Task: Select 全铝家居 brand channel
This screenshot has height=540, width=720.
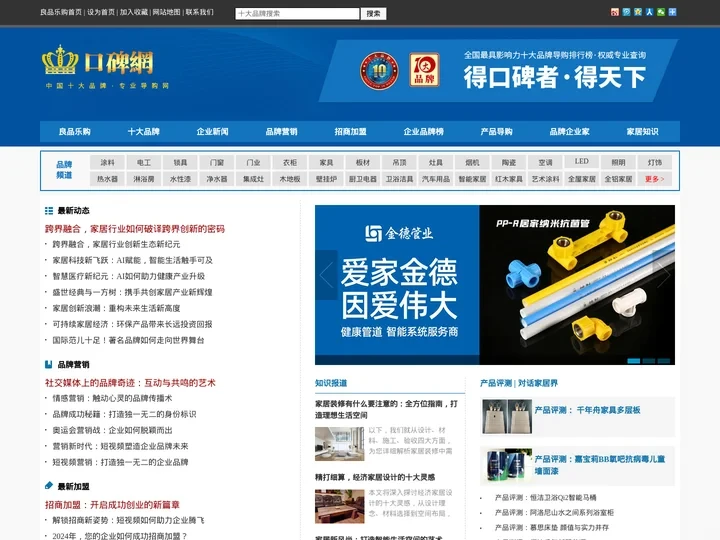Action: click(619, 179)
